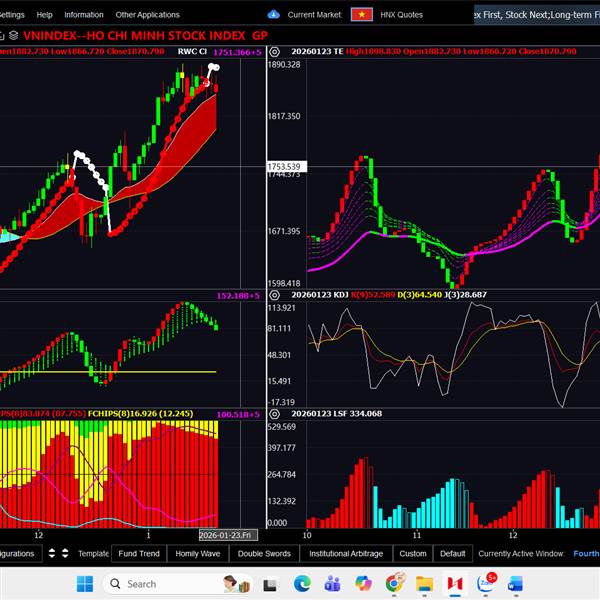Open the Windows Start menu
The width and height of the screenshot is (600, 600).
point(84,583)
